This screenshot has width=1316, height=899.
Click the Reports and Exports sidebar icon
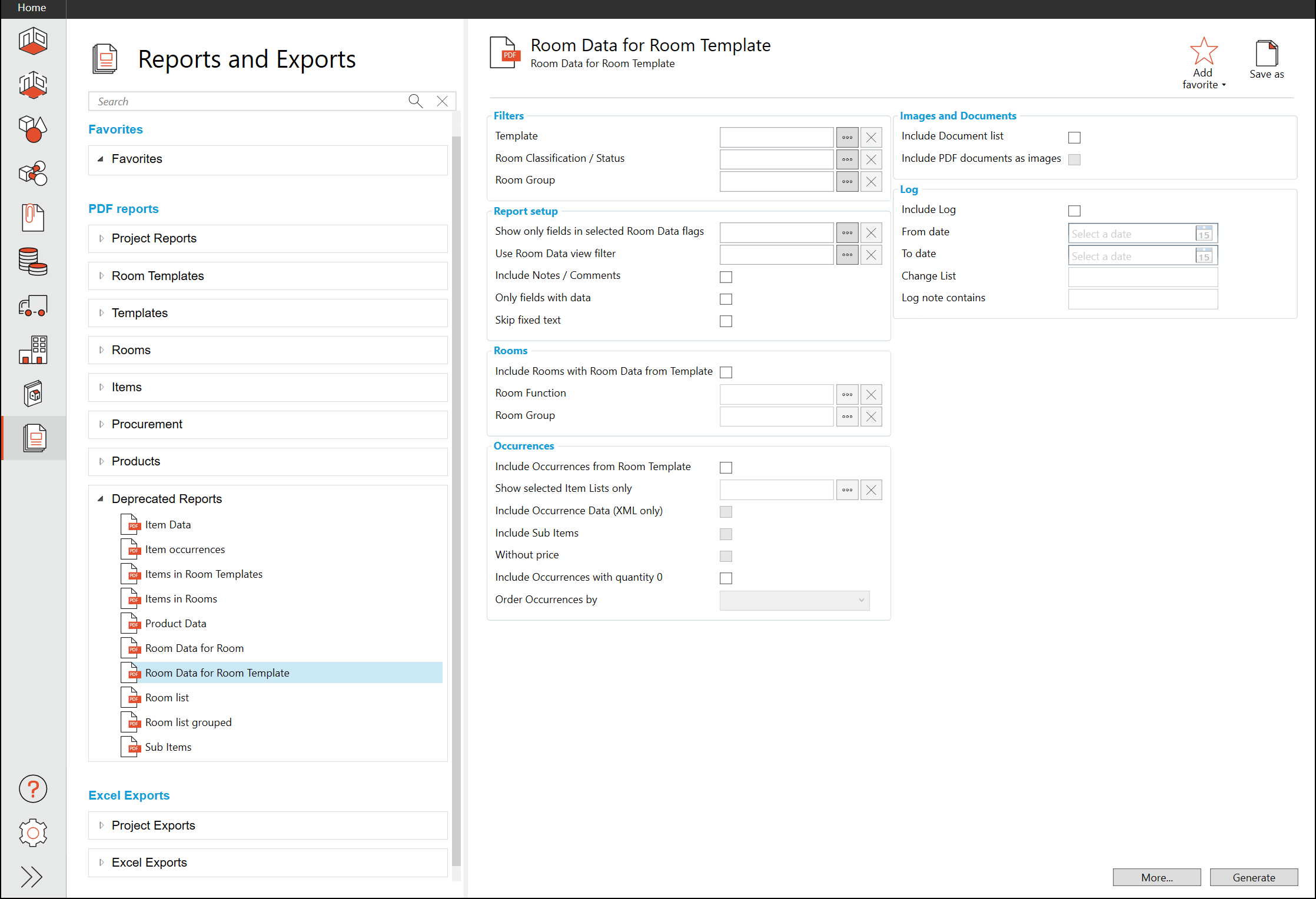[x=33, y=438]
